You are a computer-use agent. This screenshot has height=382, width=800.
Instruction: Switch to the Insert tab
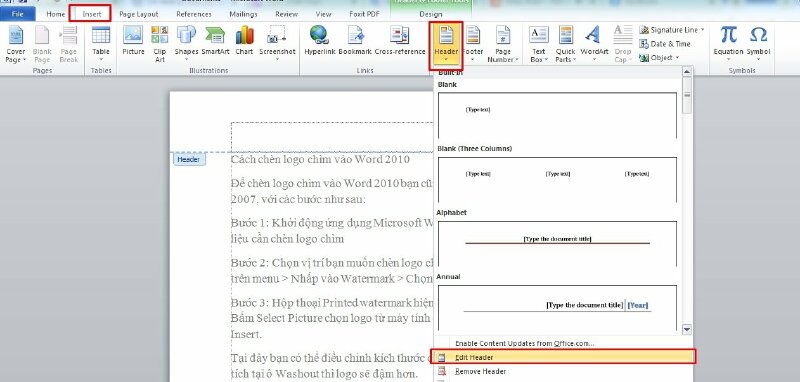[92, 14]
